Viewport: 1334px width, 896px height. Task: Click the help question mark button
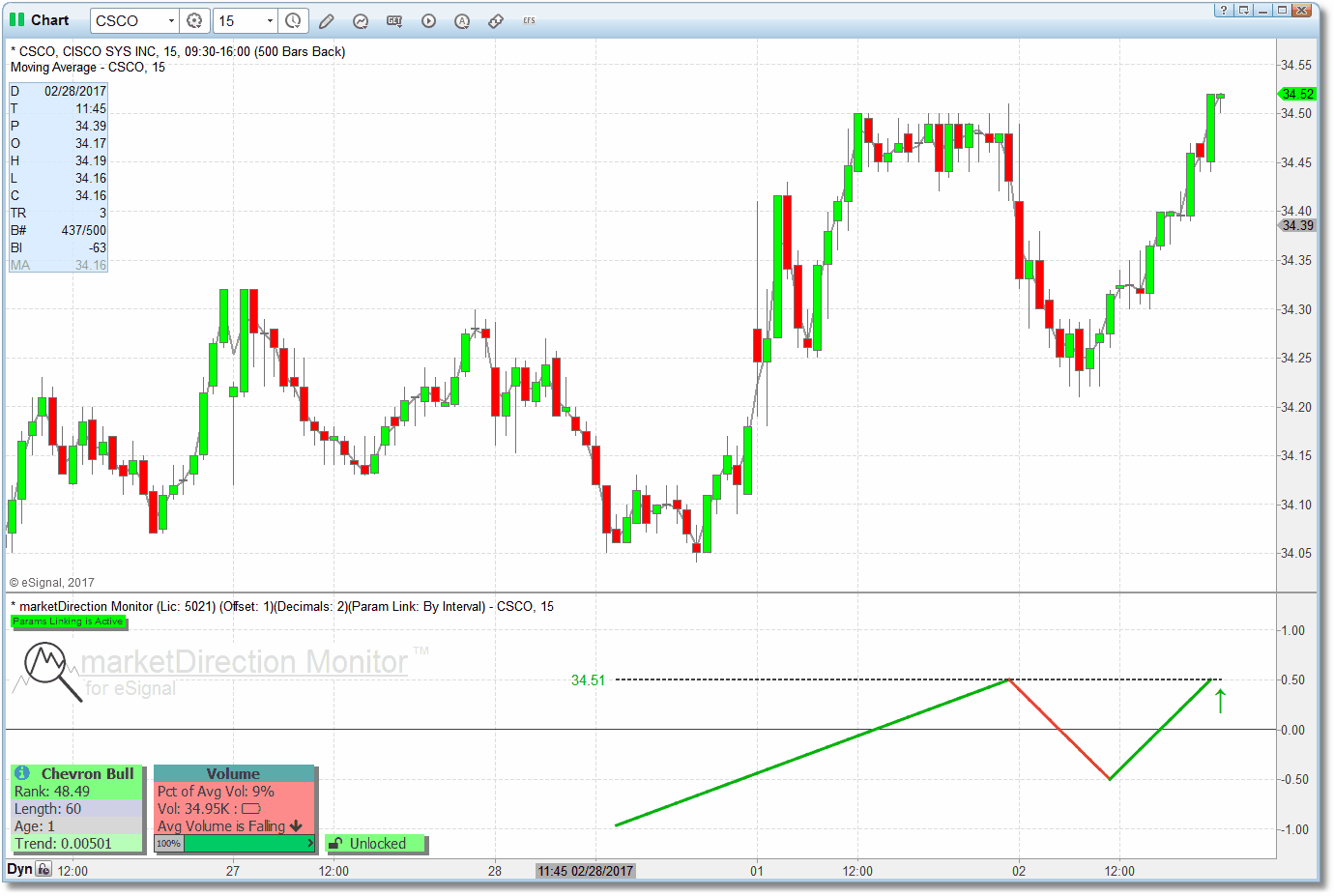tap(1224, 10)
